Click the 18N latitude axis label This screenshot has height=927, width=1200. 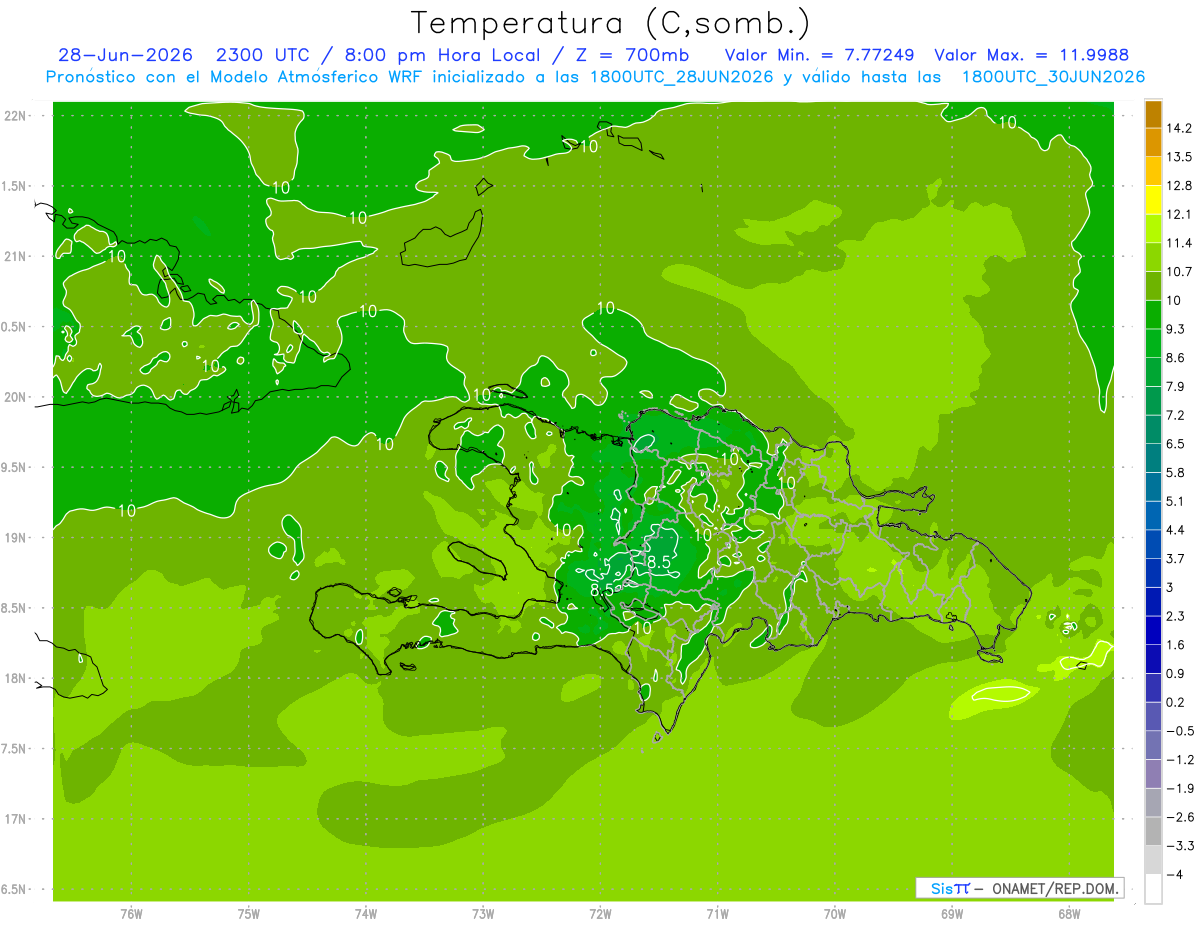tap(16, 679)
